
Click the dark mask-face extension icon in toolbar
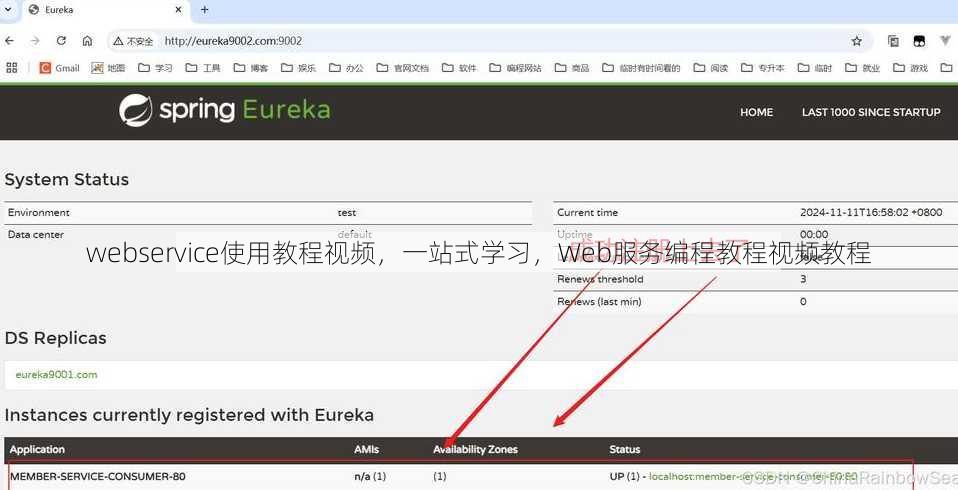(919, 41)
